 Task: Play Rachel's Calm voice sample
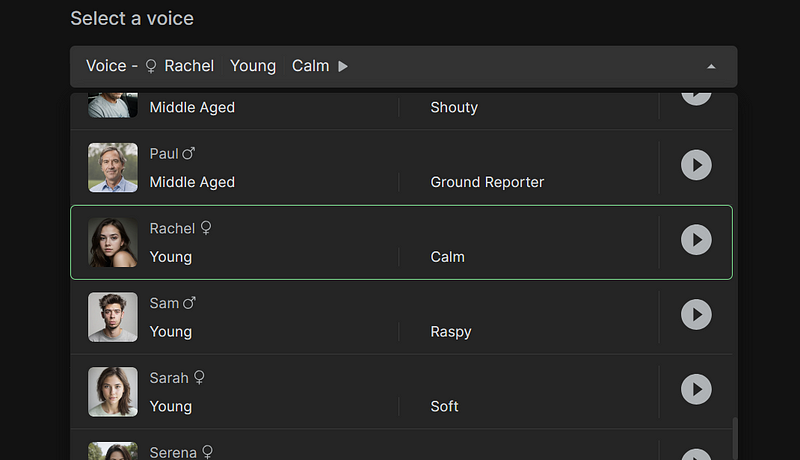click(x=696, y=240)
